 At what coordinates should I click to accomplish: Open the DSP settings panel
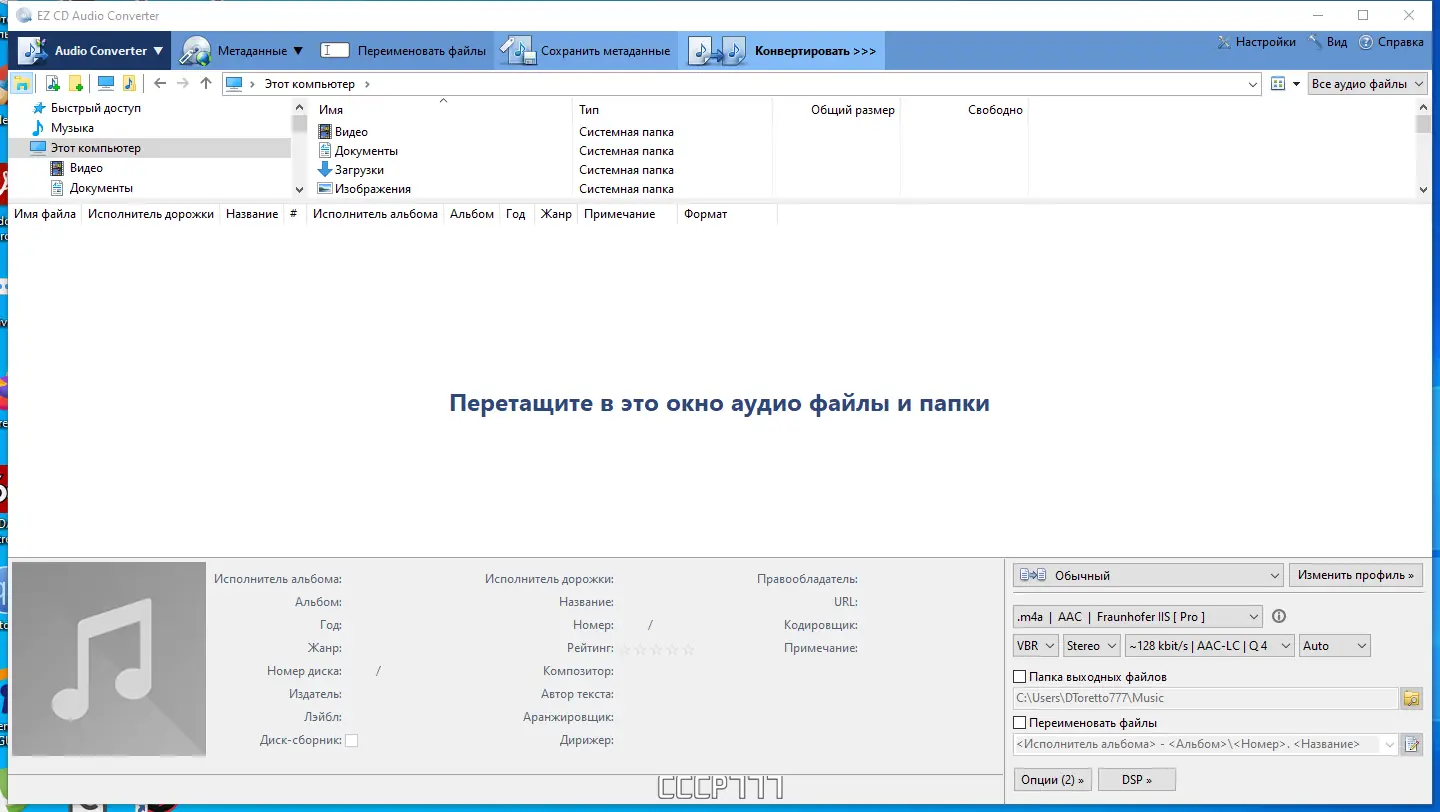coord(1136,778)
